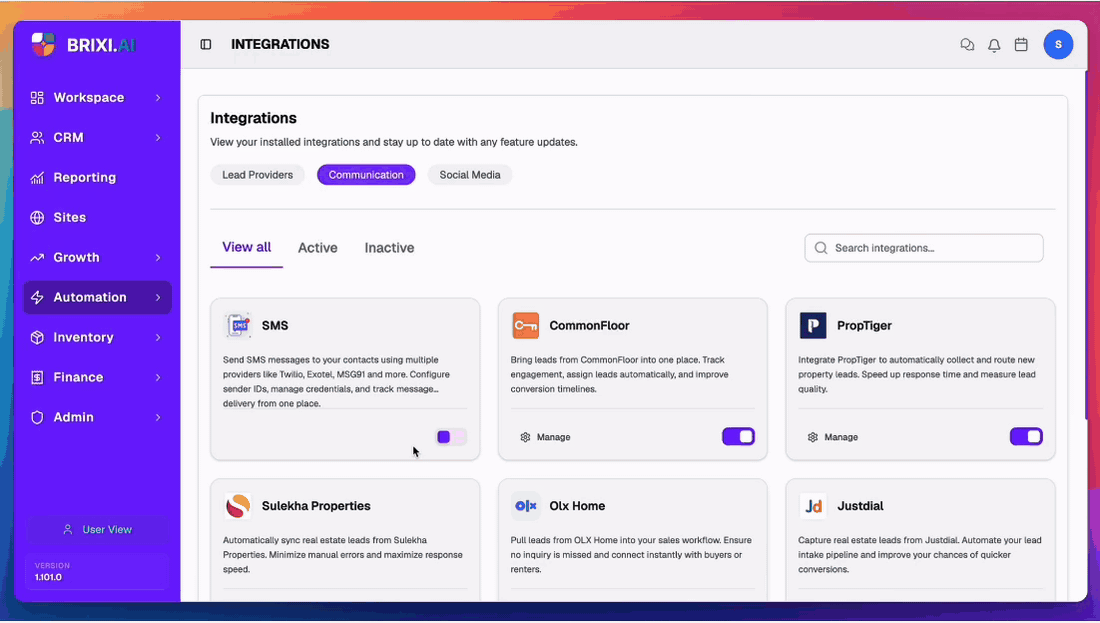1100x623 pixels.
Task: Open the chat messages icon
Action: coord(967,44)
